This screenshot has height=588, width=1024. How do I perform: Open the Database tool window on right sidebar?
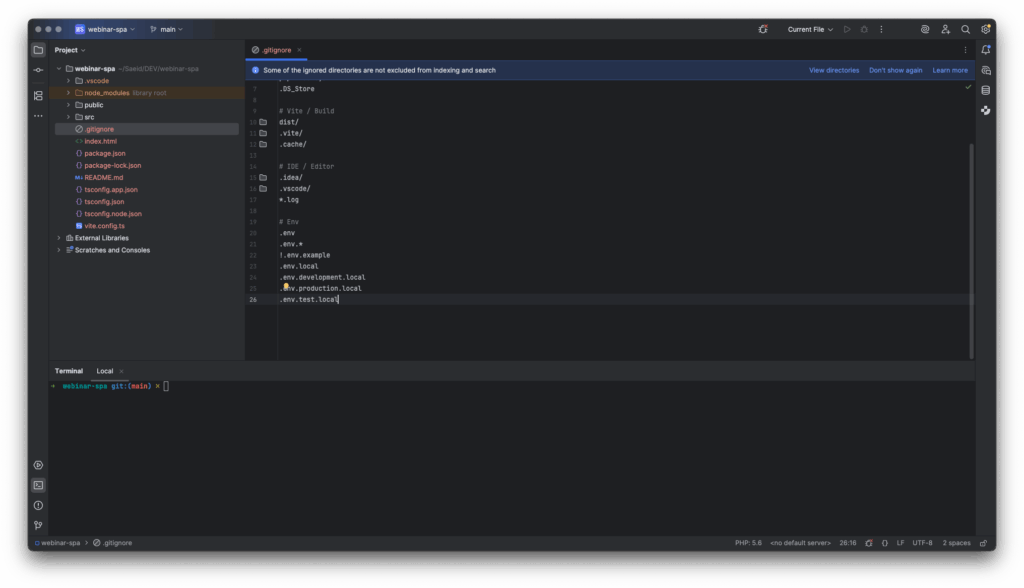[x=985, y=90]
